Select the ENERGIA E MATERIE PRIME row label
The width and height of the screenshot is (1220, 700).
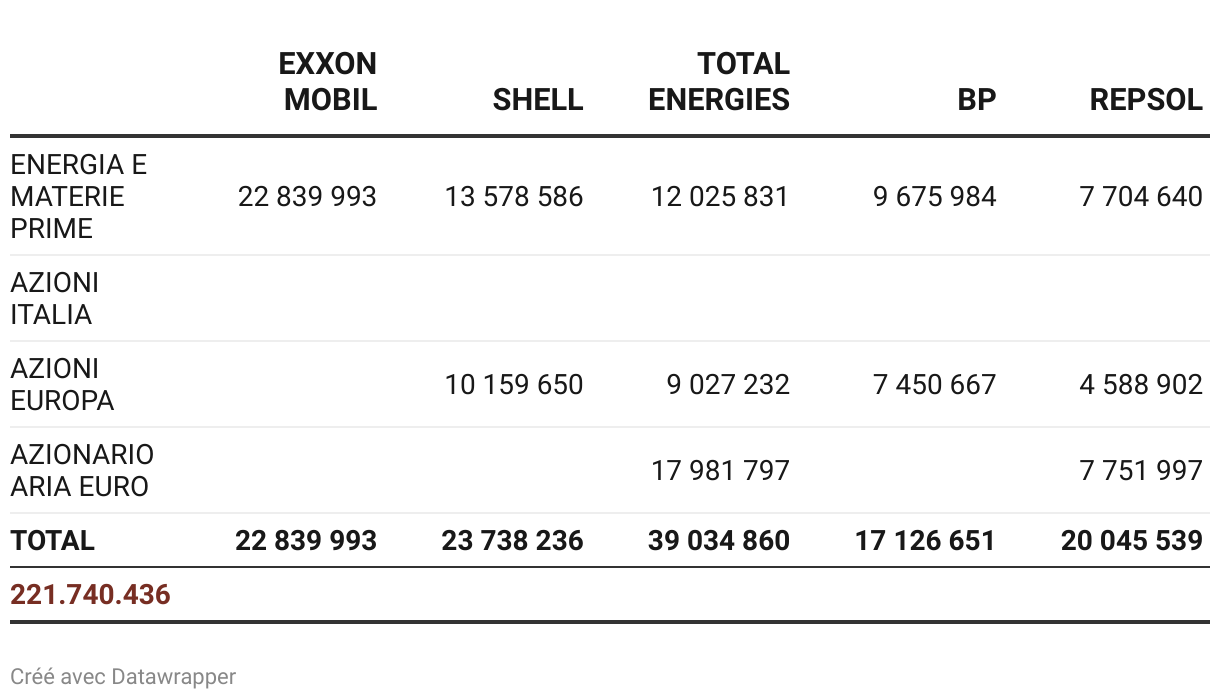click(78, 196)
